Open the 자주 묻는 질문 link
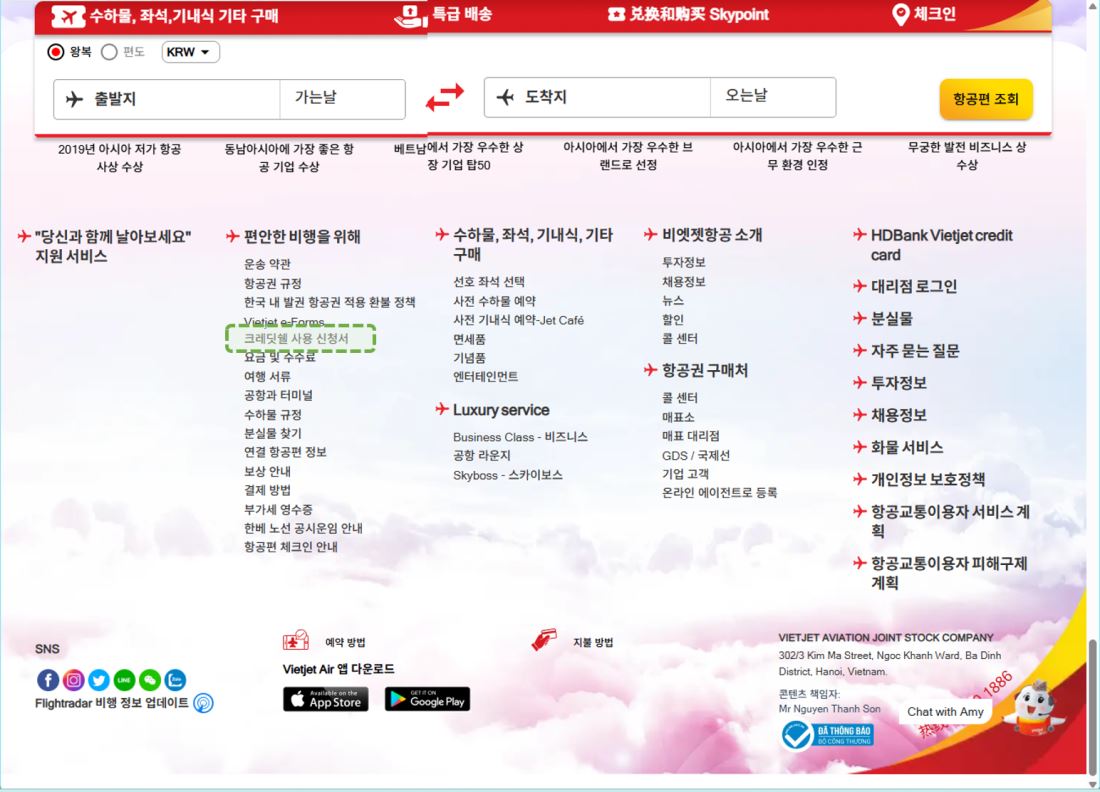Viewport: 1100px width, 792px height. [x=915, y=351]
